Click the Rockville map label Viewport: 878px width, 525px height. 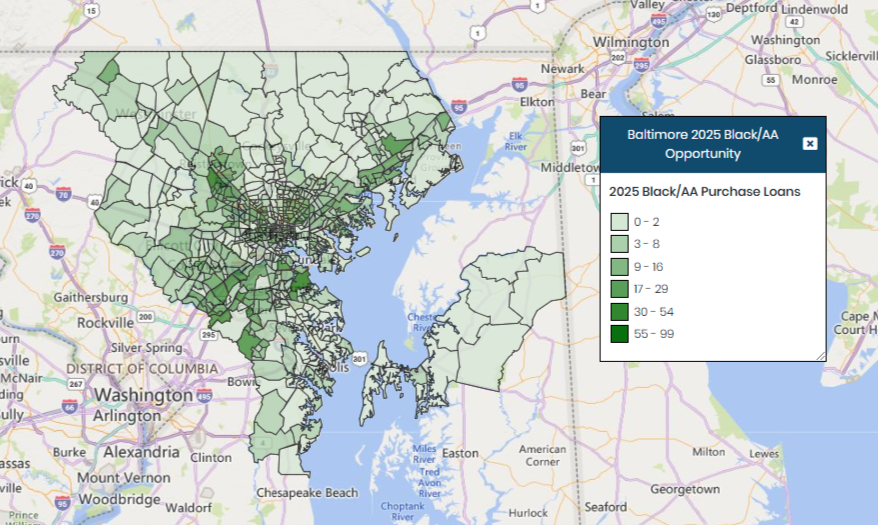[x=105, y=323]
